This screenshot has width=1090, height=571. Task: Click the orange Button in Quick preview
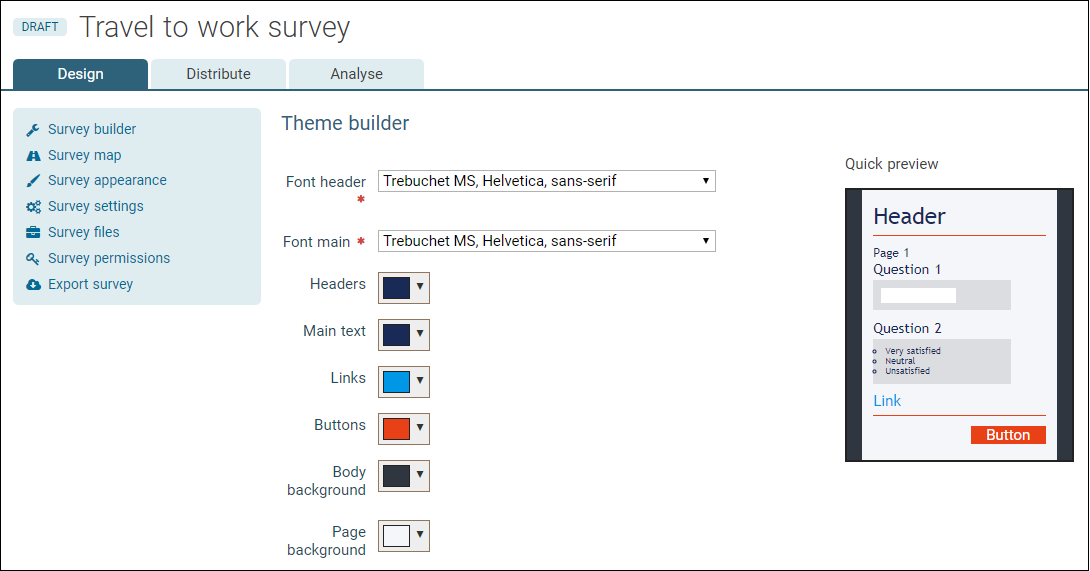1008,435
